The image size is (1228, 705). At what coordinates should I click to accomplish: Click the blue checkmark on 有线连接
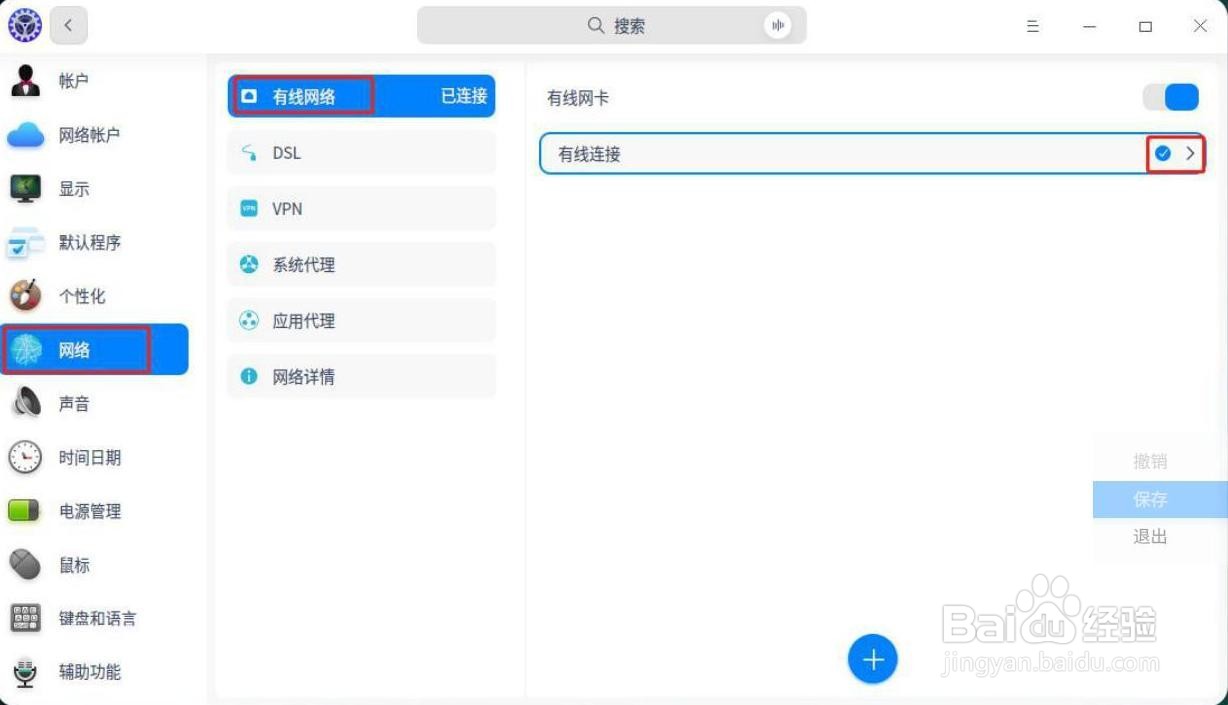(x=1163, y=153)
